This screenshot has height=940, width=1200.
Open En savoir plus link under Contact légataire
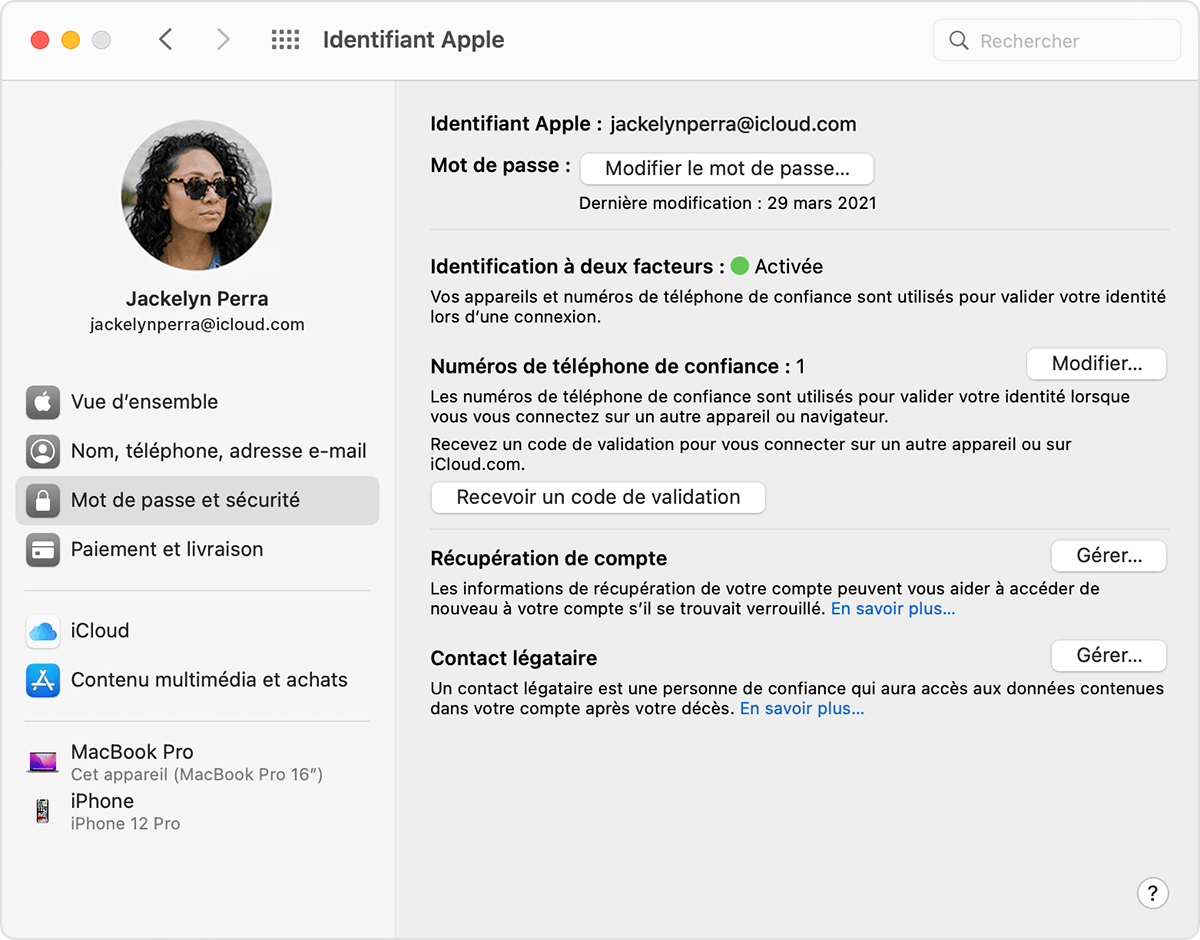[801, 708]
